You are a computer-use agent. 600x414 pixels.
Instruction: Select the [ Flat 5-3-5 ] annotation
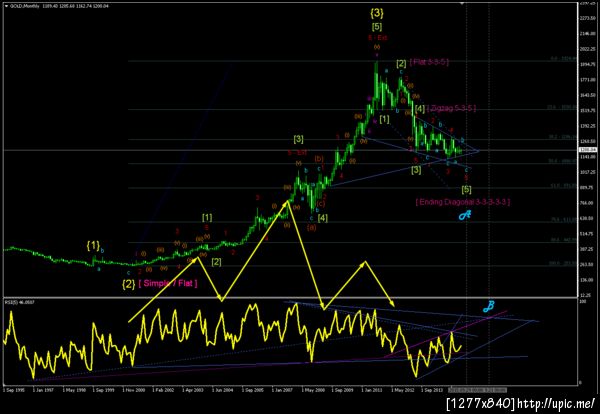point(429,62)
